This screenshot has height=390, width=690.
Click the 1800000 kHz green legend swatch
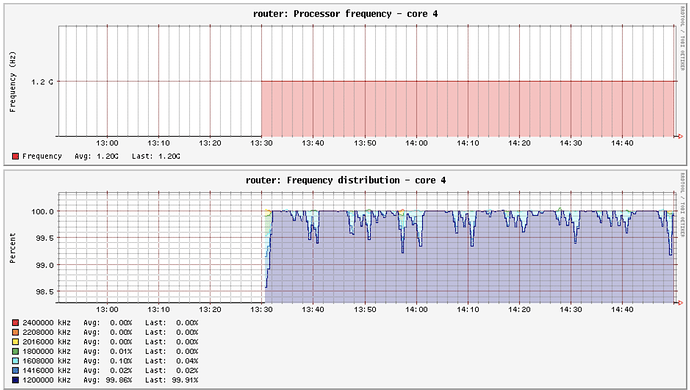[15, 351]
